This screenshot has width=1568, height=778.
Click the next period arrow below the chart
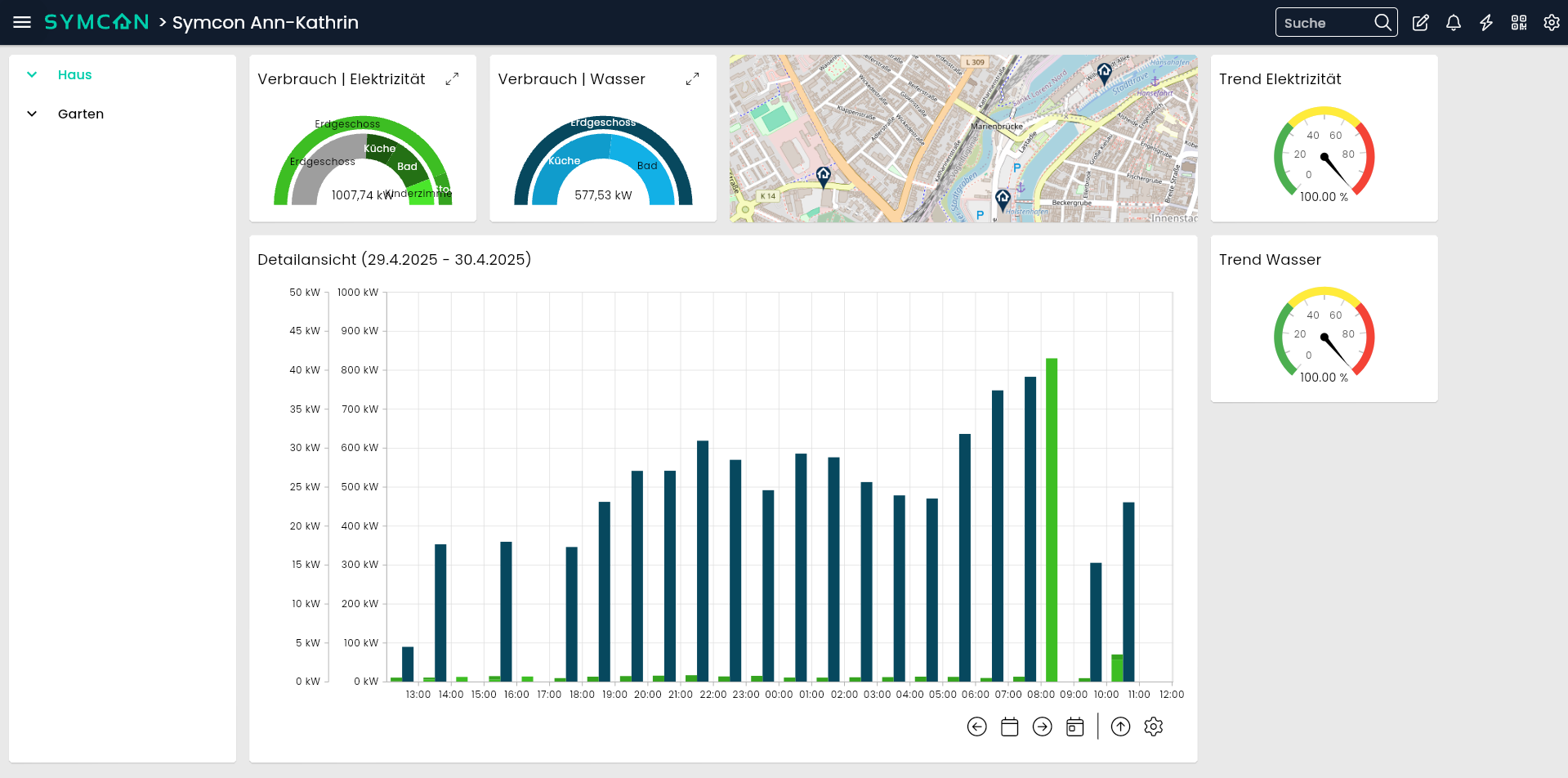1042,727
